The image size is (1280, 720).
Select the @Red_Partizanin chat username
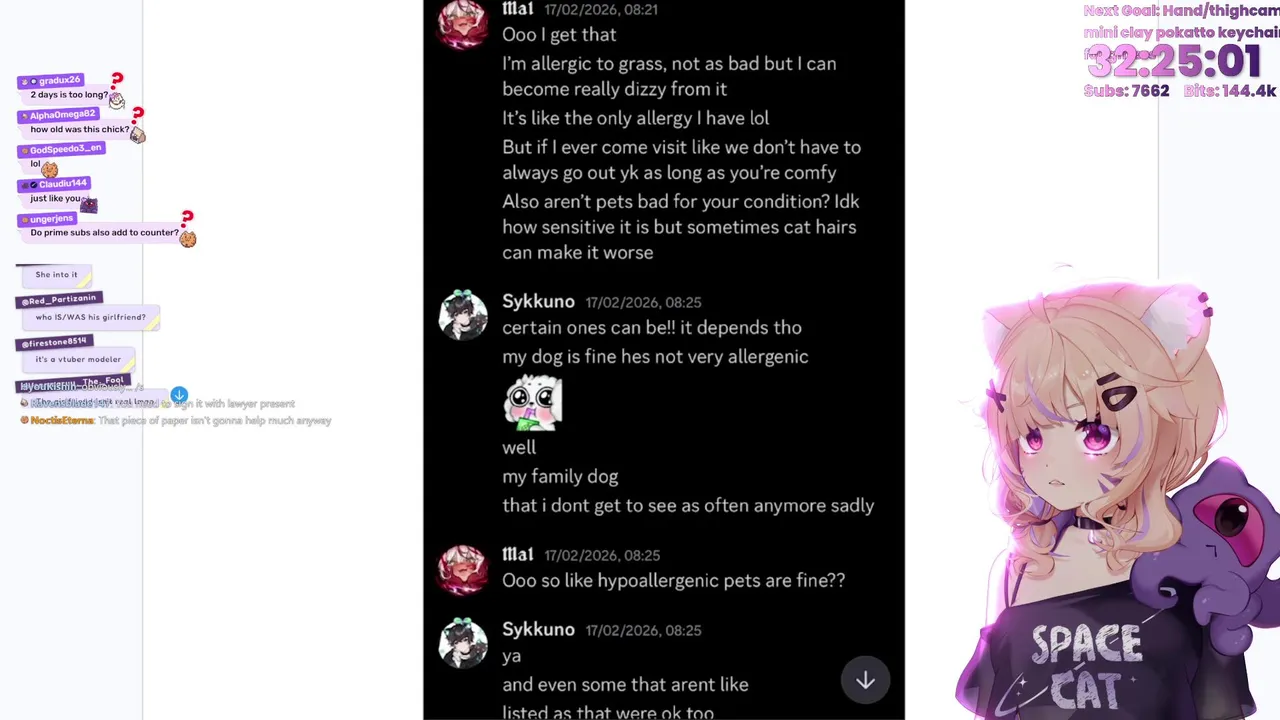[59, 298]
